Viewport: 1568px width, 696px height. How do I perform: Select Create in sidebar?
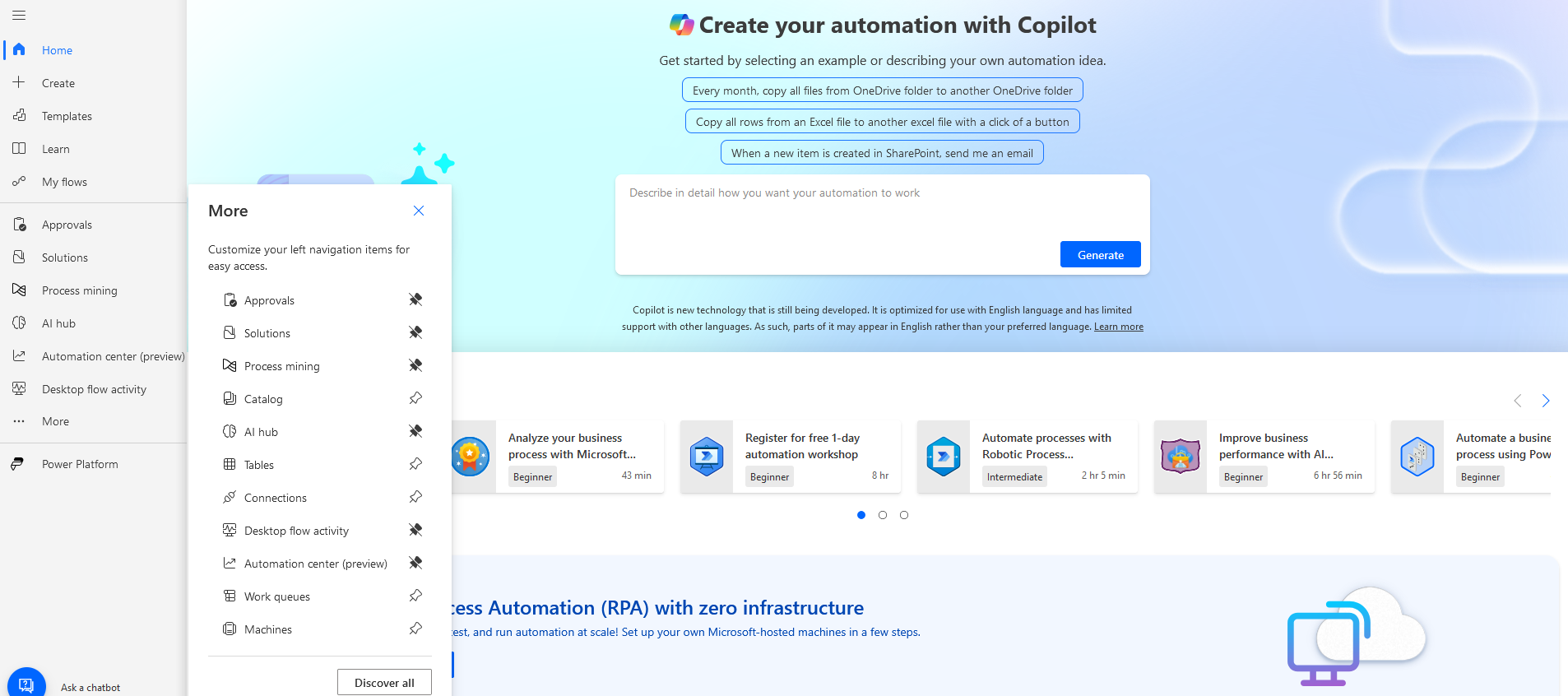click(58, 83)
